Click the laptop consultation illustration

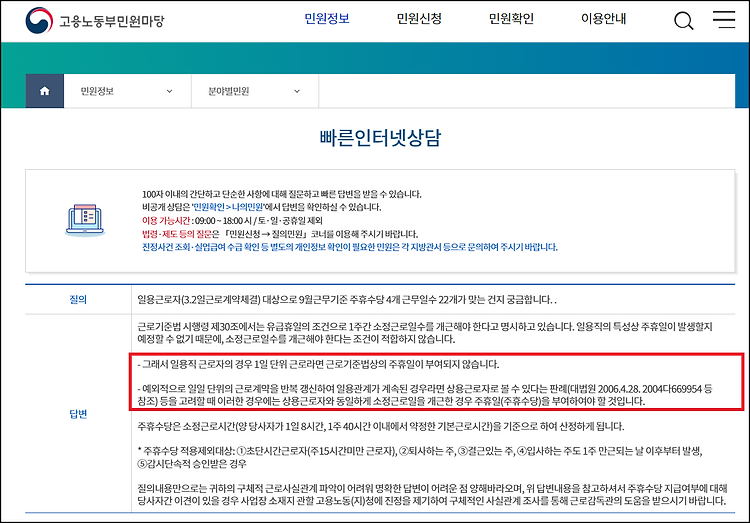[85, 221]
